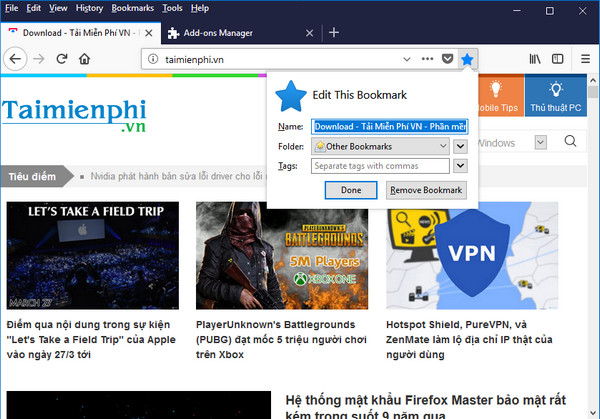Image resolution: width=600 pixels, height=419 pixels.
Task: Open the Firefox hamburger menu
Action: [585, 59]
